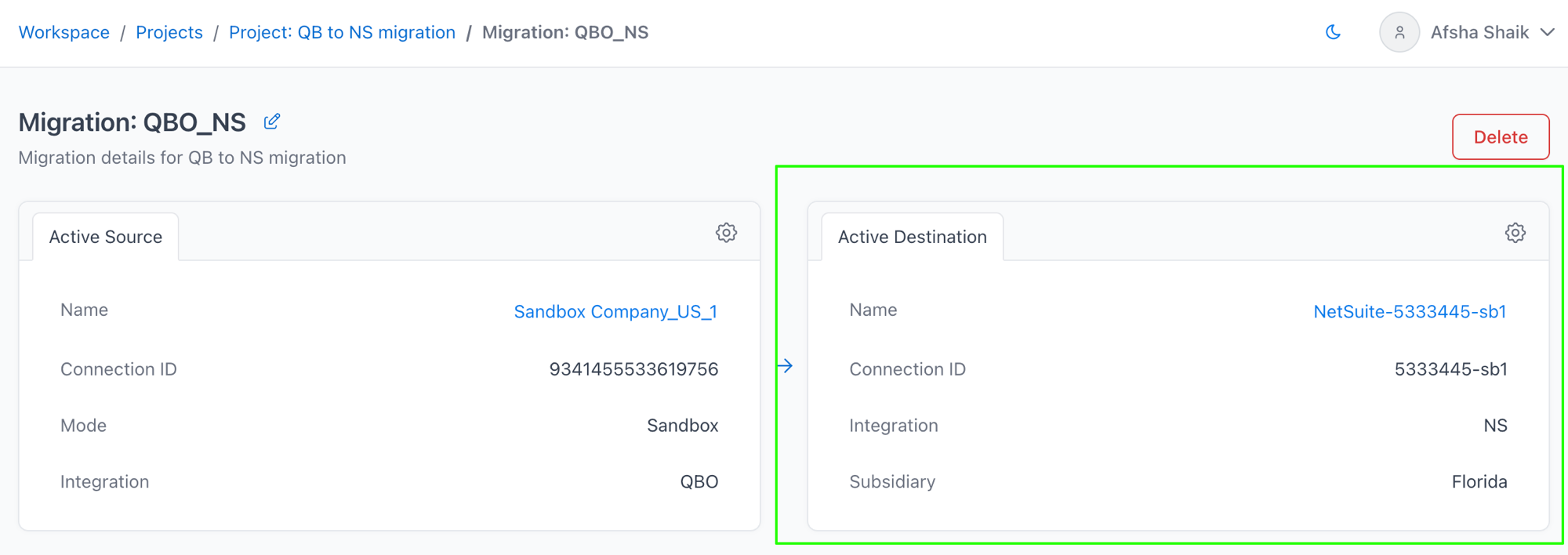Delete the migration

point(1501,137)
